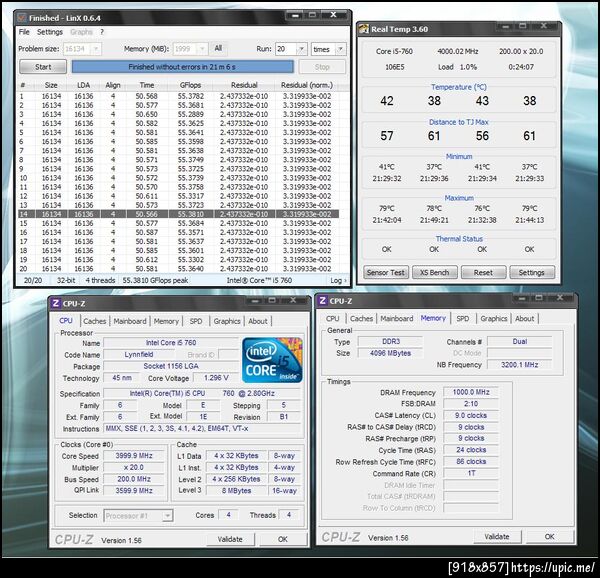Screen dimensions: 600x578
Task: Click Sensor Test in Real Temp
Action: (x=386, y=272)
